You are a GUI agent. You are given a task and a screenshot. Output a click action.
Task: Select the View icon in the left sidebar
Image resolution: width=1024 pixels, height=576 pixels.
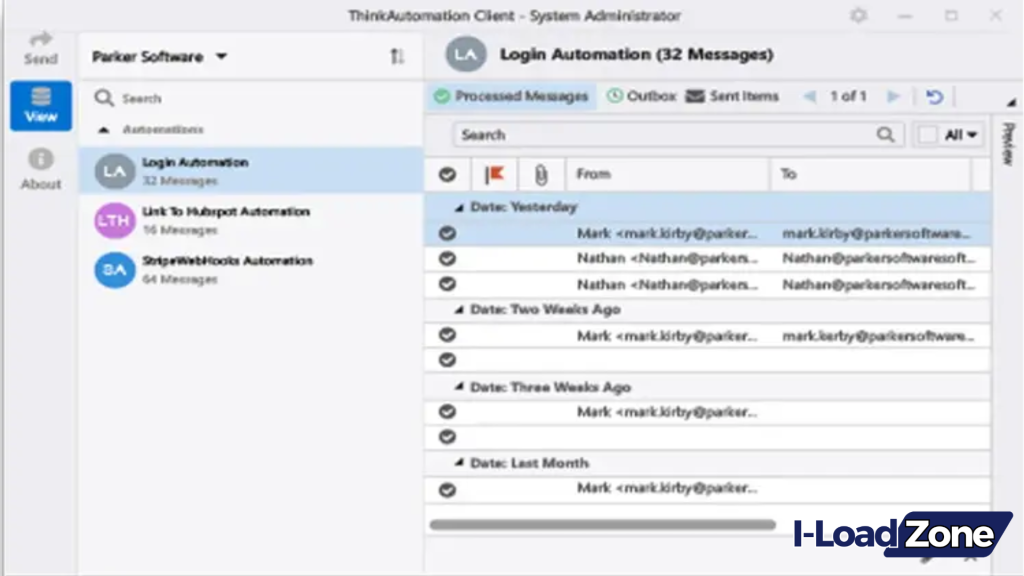(40, 106)
